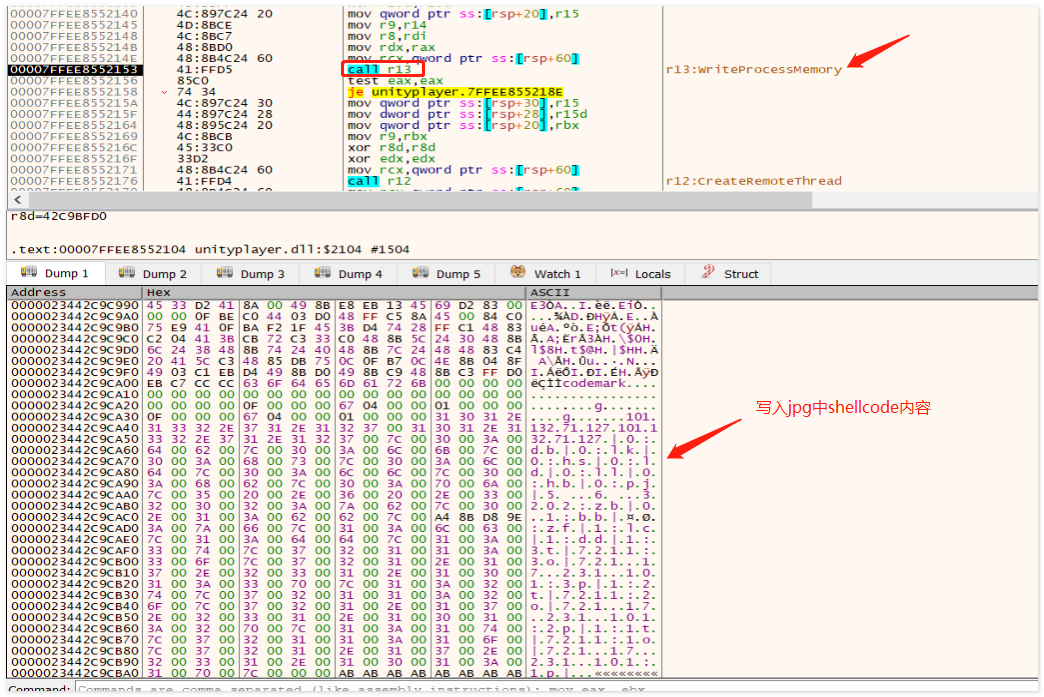
Task: Click opcode bytes "33D2"
Action: tap(192, 158)
